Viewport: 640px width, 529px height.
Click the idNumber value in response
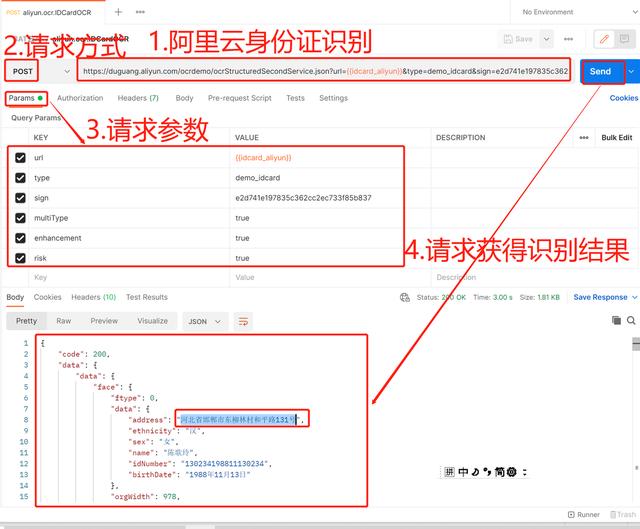225,464
